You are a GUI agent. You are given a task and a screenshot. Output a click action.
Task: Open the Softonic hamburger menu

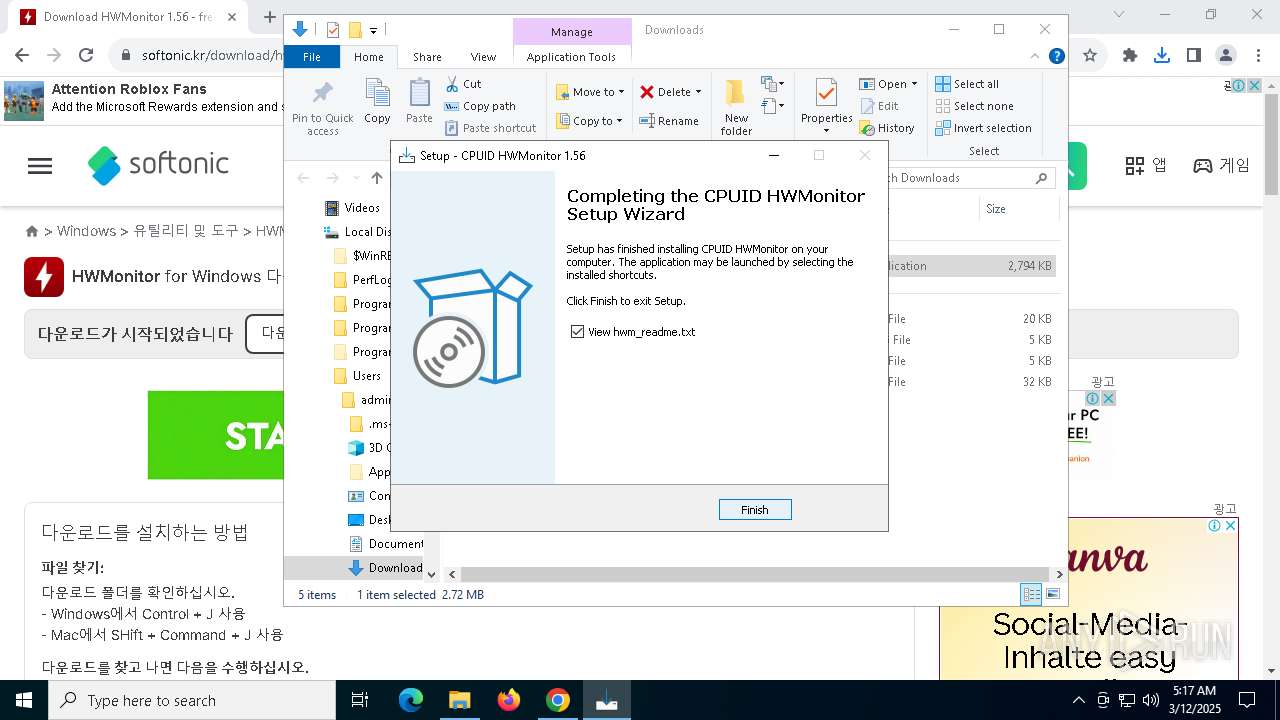[x=40, y=166]
